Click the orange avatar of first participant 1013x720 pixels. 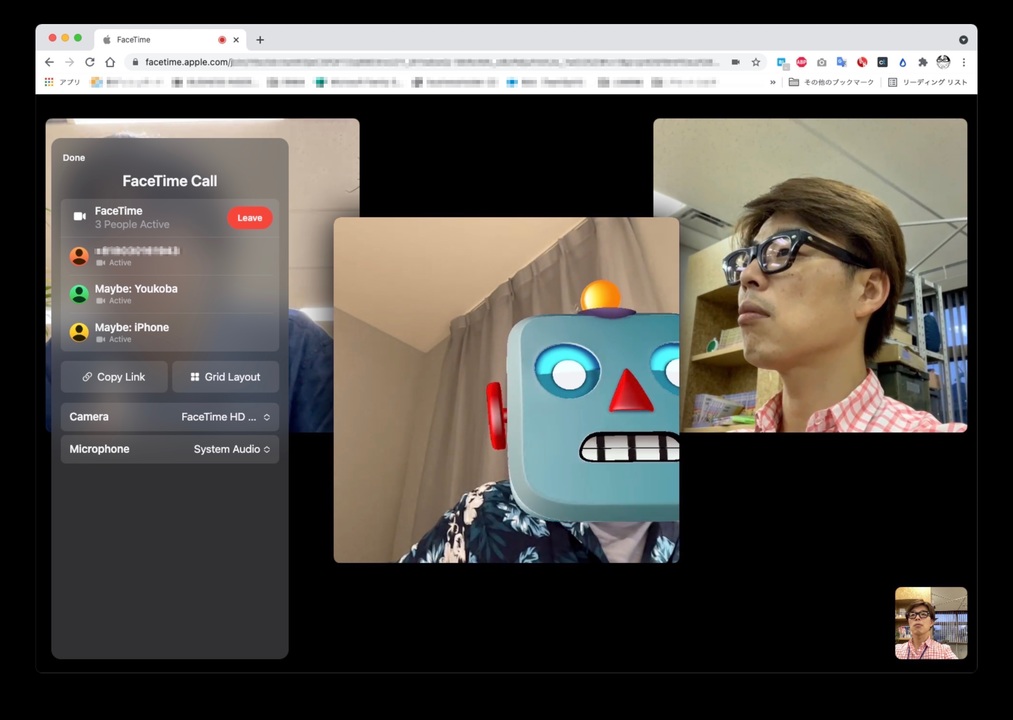pyautogui.click(x=79, y=256)
